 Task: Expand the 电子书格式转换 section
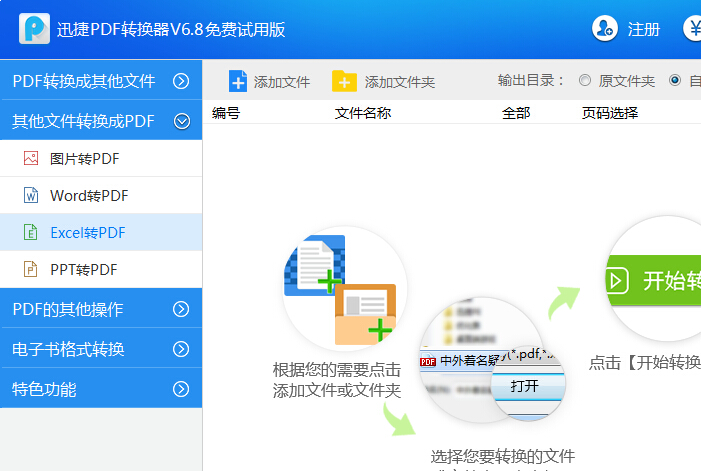click(x=101, y=349)
